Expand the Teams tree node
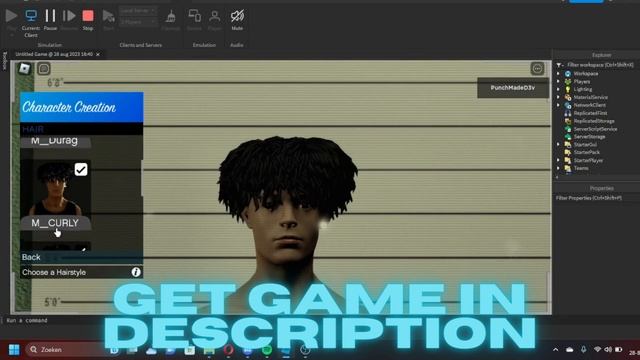Viewport: 640px width, 360px height. [x=558, y=168]
